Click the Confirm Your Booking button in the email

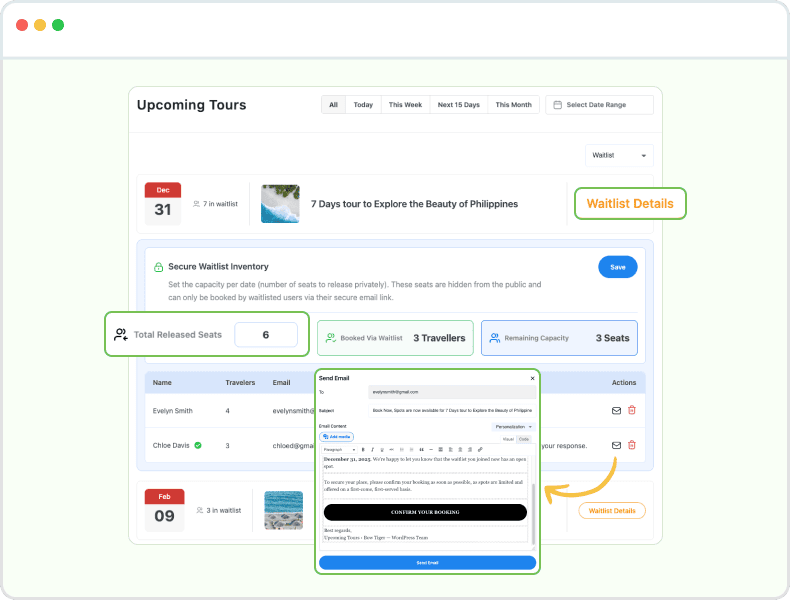pyautogui.click(x=425, y=512)
